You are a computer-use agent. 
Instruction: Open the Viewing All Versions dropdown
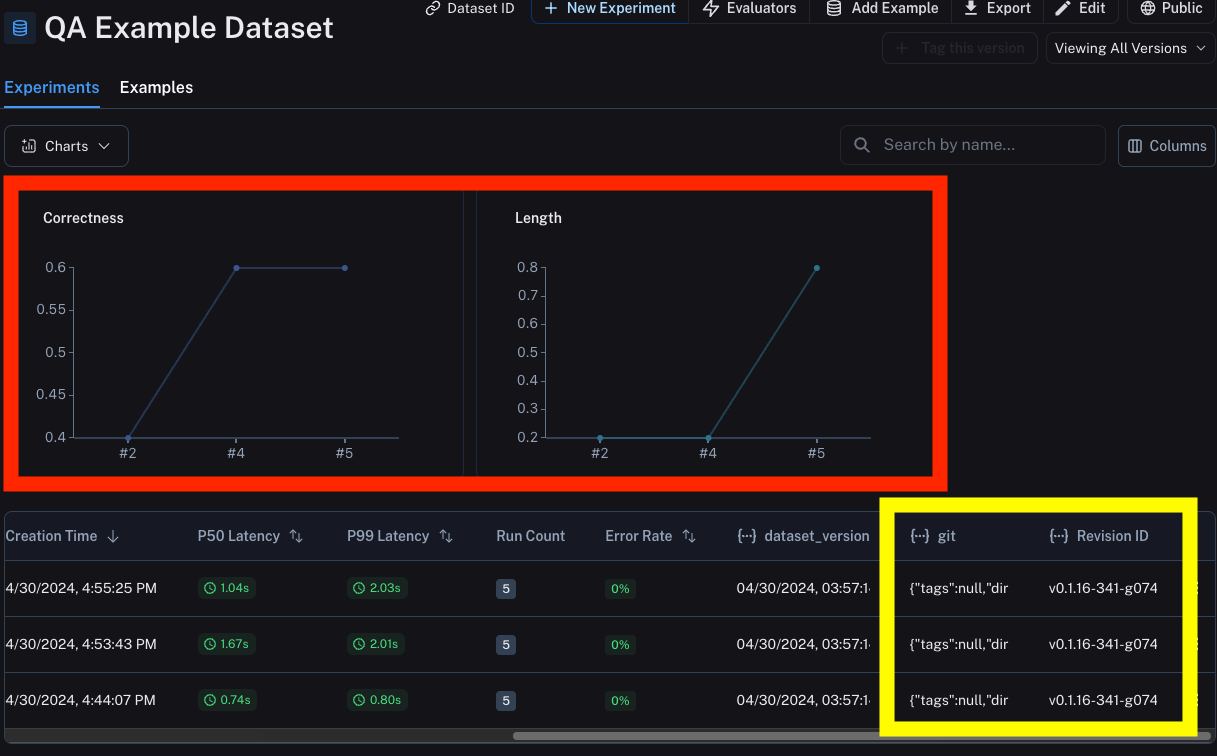(1130, 48)
